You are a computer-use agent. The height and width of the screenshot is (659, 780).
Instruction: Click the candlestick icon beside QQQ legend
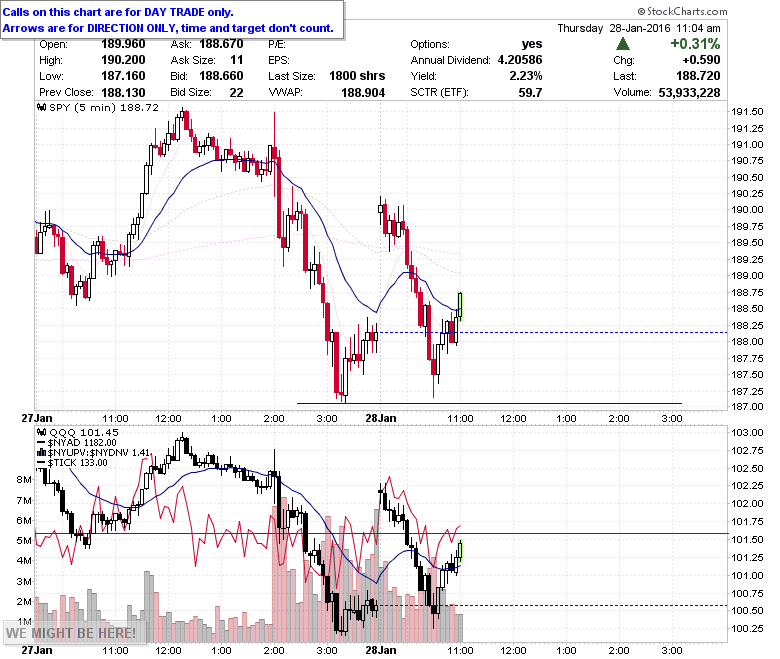click(x=42, y=432)
